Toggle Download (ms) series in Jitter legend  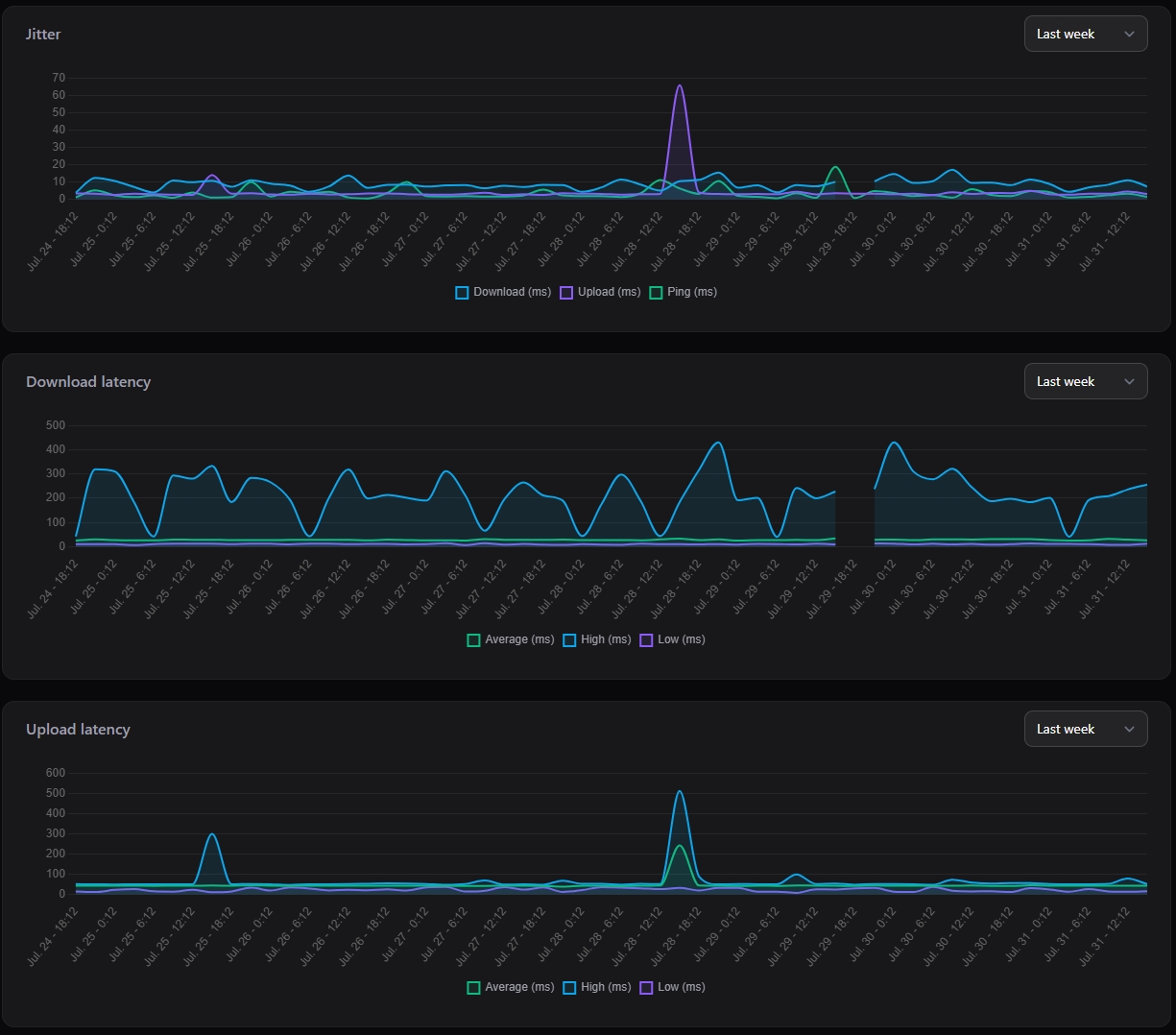point(503,292)
